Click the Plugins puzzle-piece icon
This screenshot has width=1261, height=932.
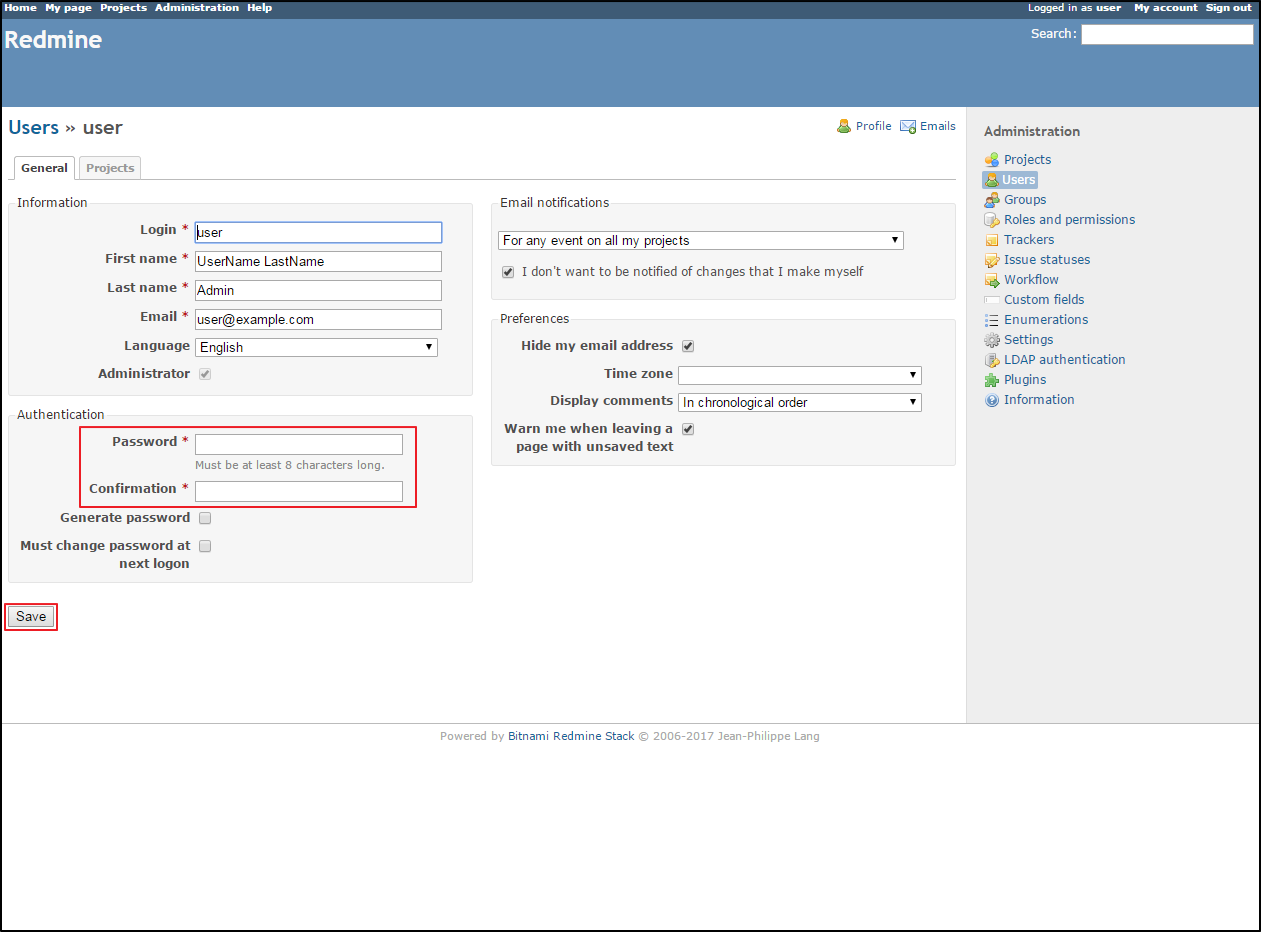pos(992,380)
